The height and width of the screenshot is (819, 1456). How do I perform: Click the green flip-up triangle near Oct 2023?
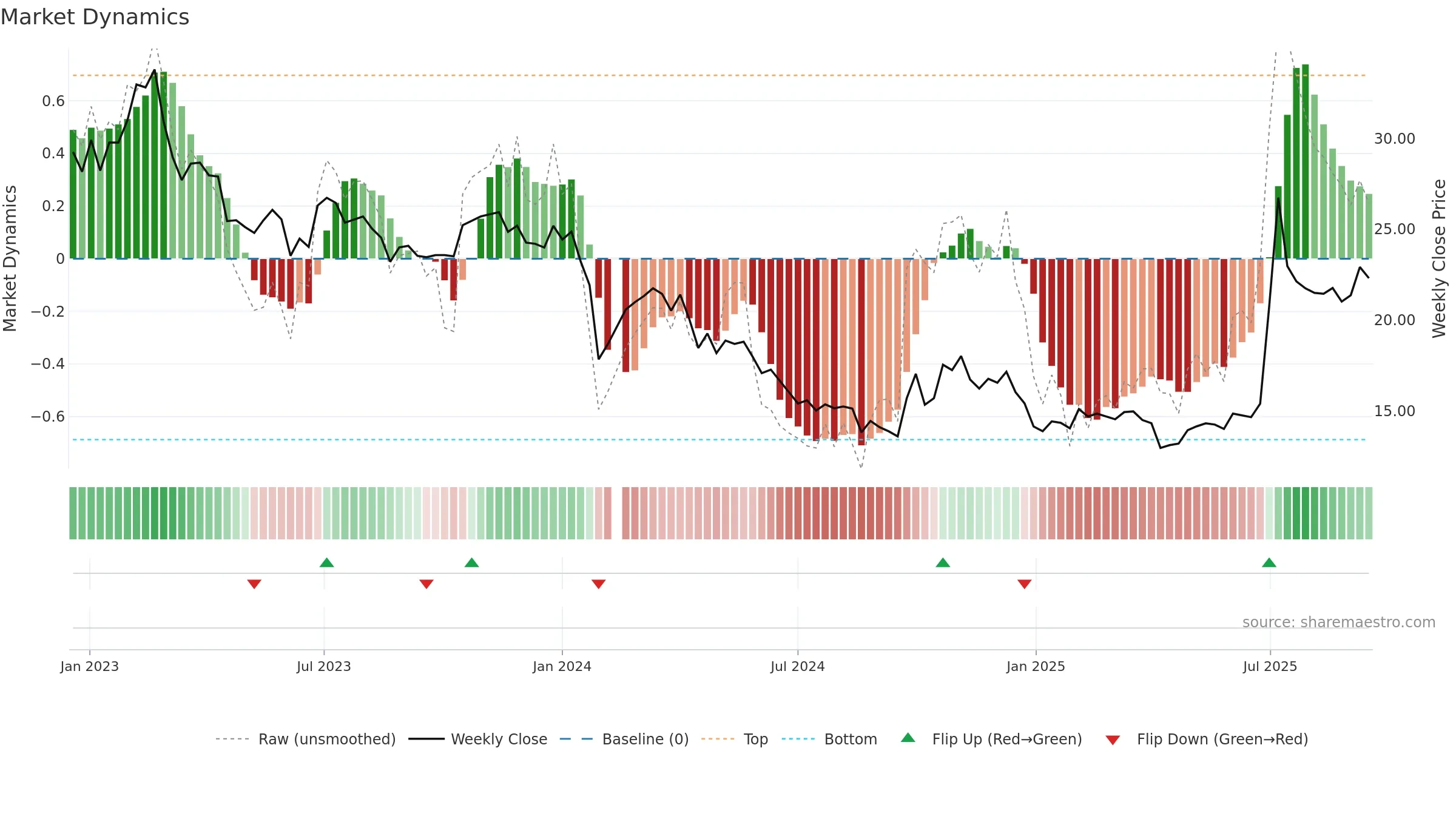click(471, 562)
